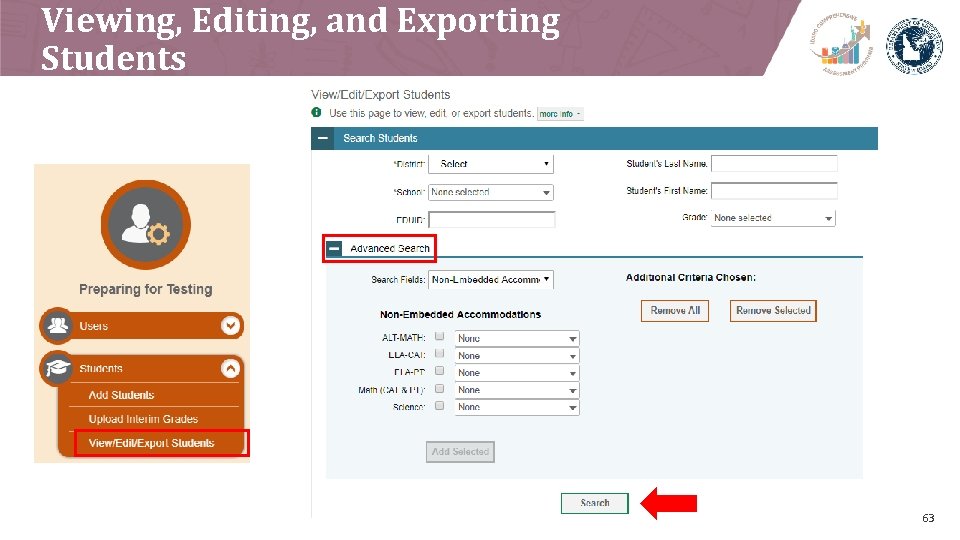Expand the Users menu chevron

point(230,325)
